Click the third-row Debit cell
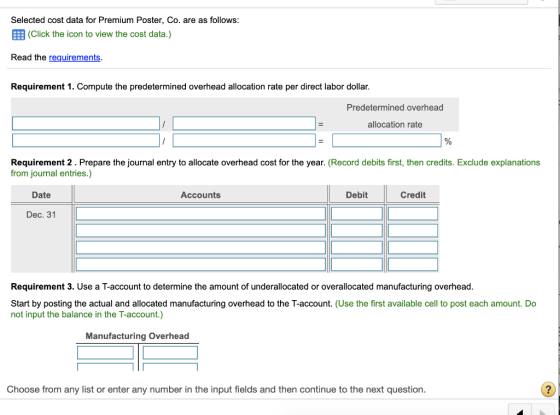Image resolution: width=560 pixels, height=415 pixels. [357, 248]
